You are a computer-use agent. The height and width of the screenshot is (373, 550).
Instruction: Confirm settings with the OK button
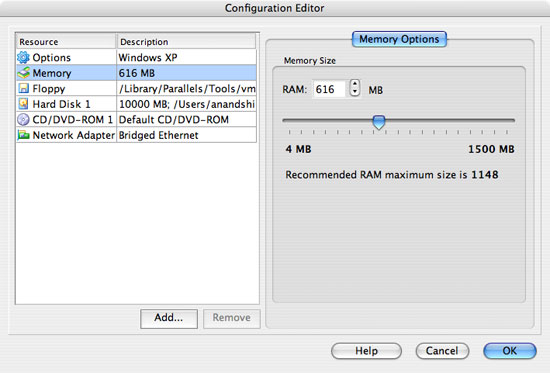(510, 351)
